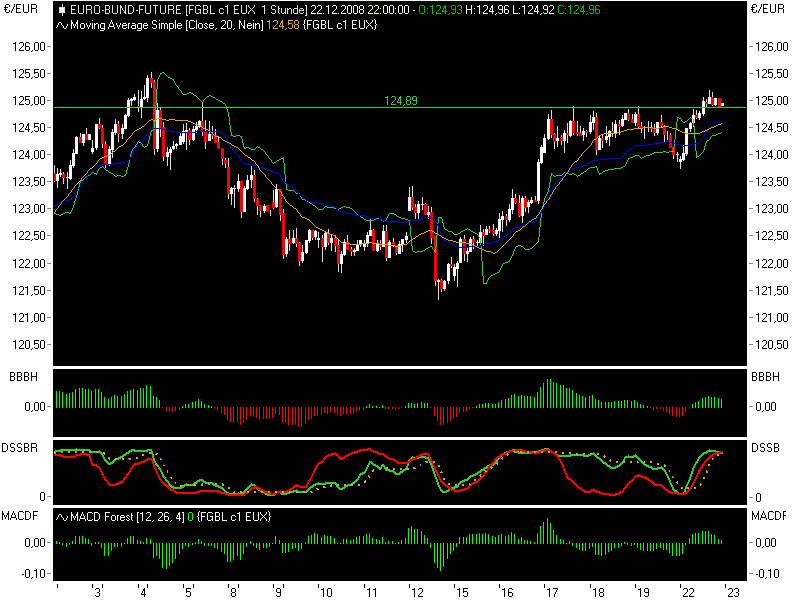Image resolution: width=800 pixels, height=600 pixels.
Task: Click -0,10 on the right MACDF axis
Action: coord(765,574)
